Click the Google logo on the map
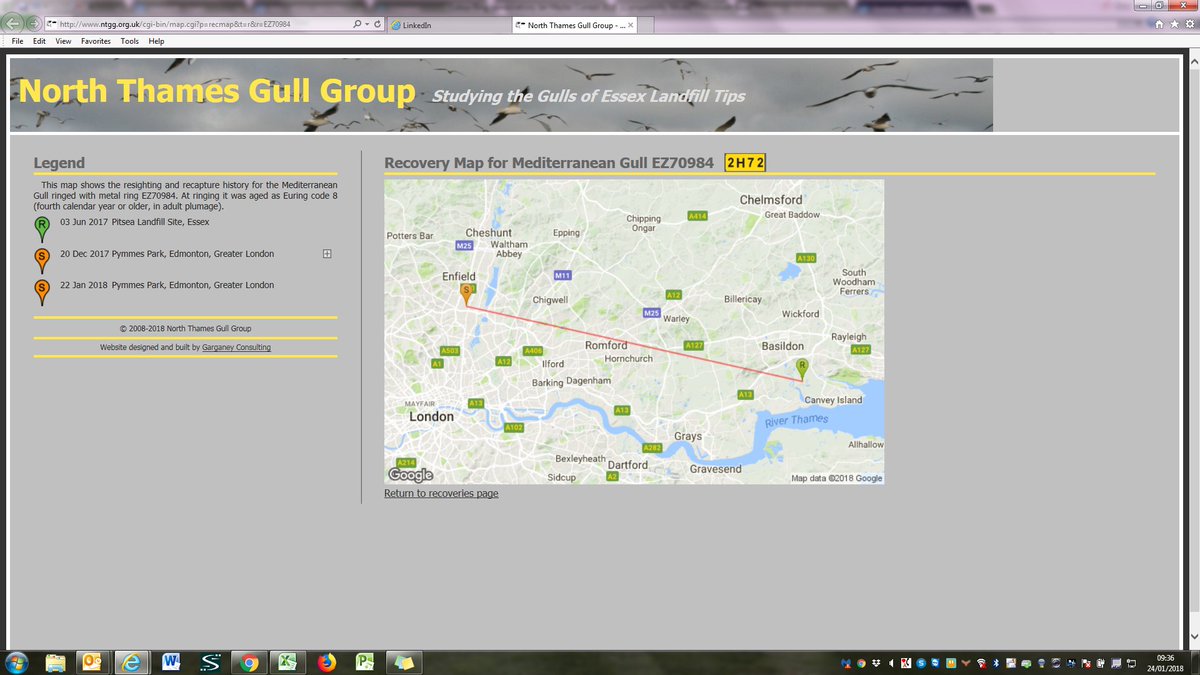 (x=410, y=474)
